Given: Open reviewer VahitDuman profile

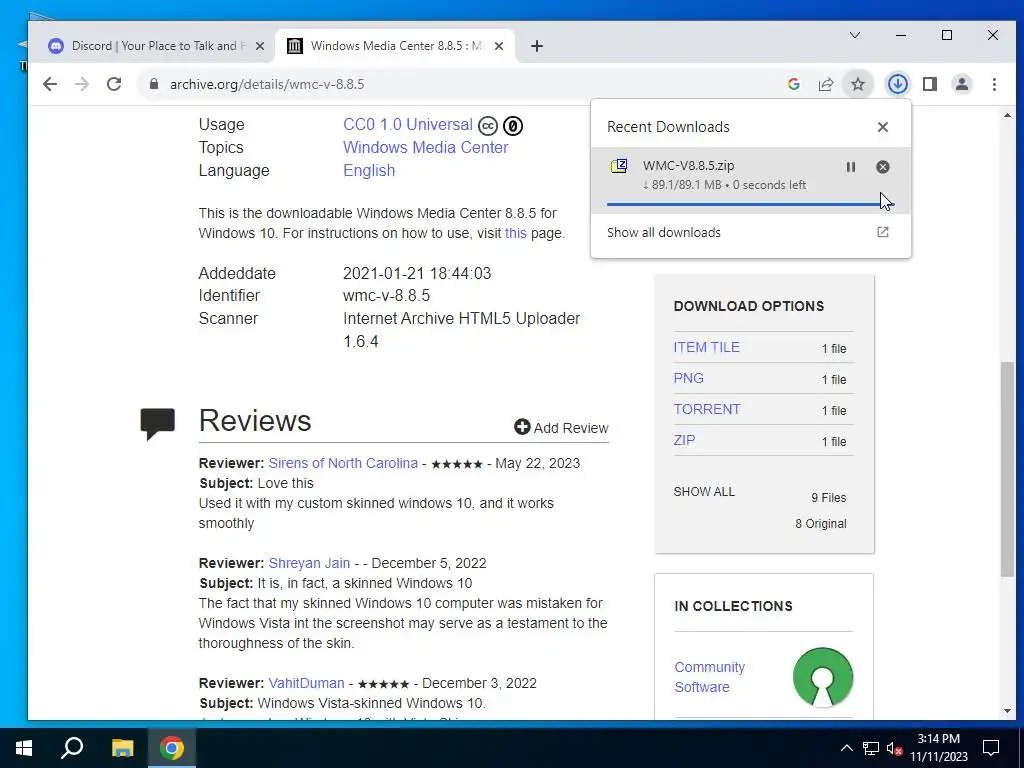Looking at the screenshot, I should click(x=306, y=683).
